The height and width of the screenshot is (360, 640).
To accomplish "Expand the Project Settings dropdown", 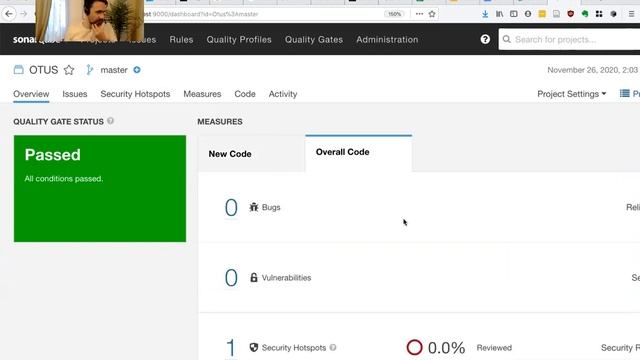I will (571, 94).
